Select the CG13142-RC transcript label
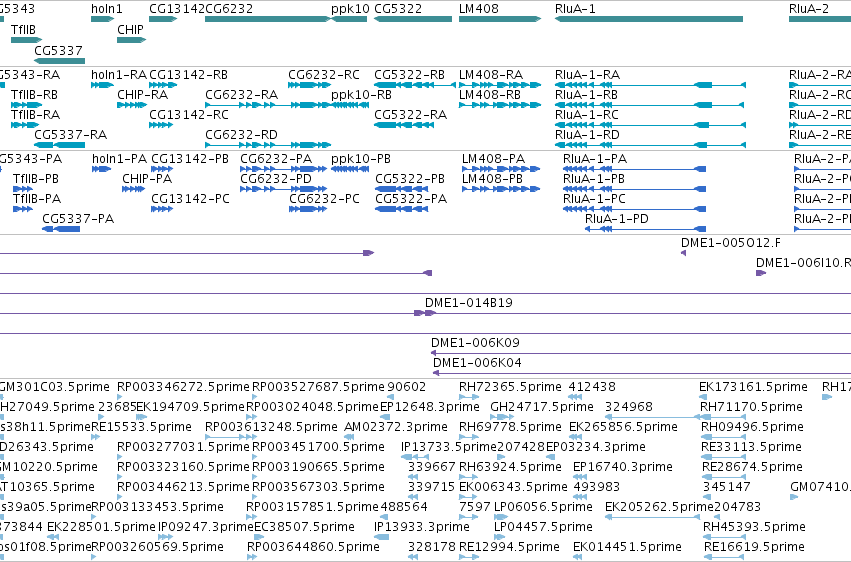Screen dimensions: 851x562 click(189, 115)
